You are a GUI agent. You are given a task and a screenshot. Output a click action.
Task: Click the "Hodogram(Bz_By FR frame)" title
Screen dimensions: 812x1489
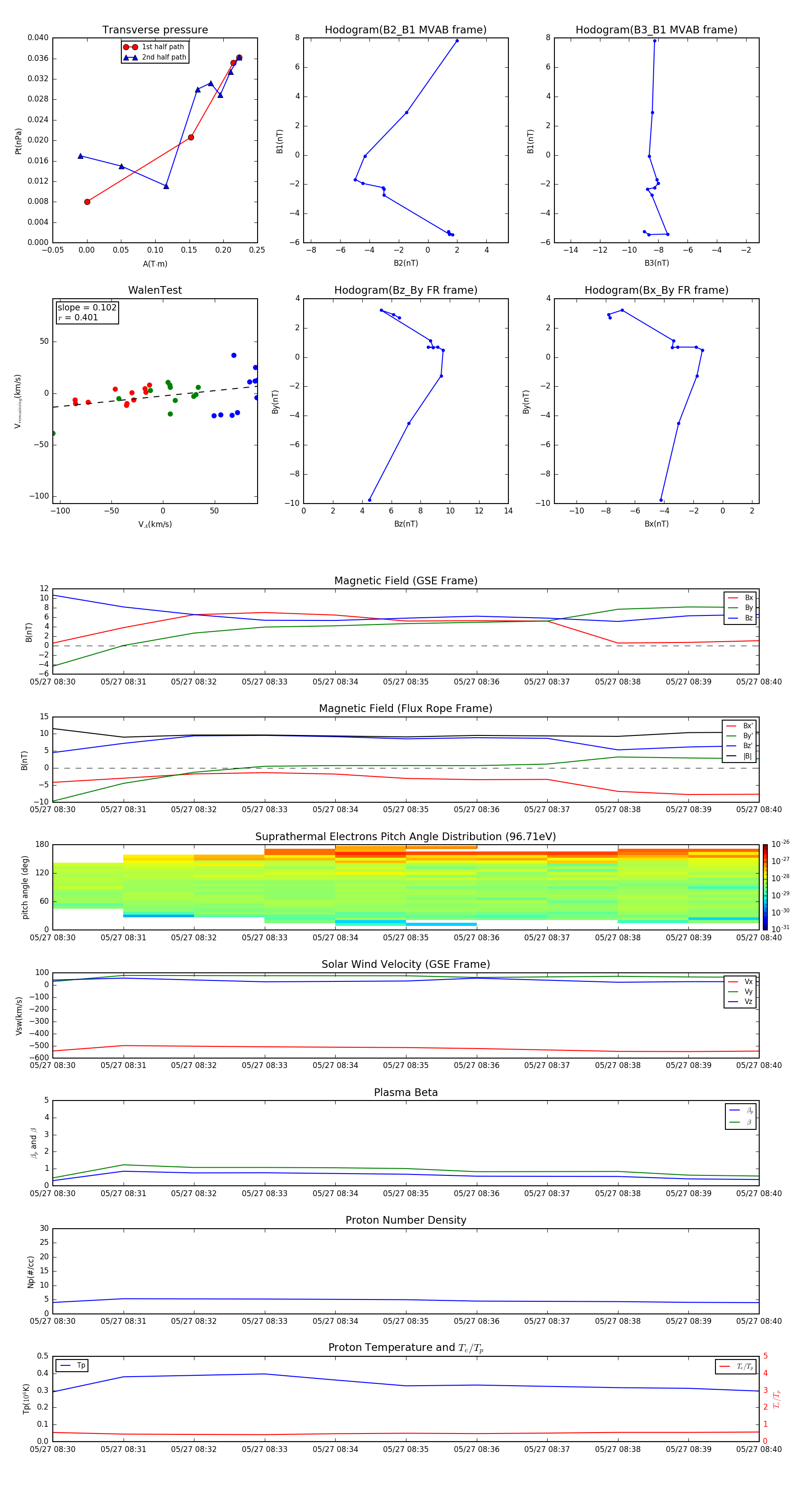click(x=406, y=290)
